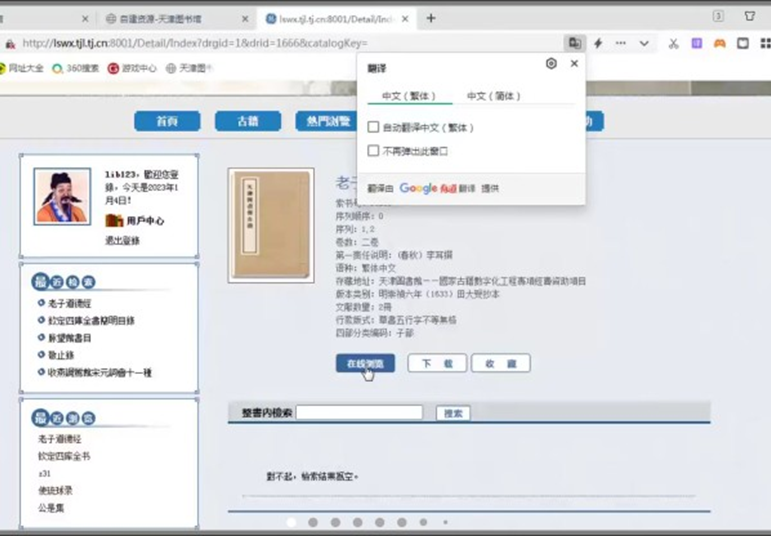The image size is (771, 538).
Task: Open 用戶中心 user center link
Action: click(x=145, y=221)
